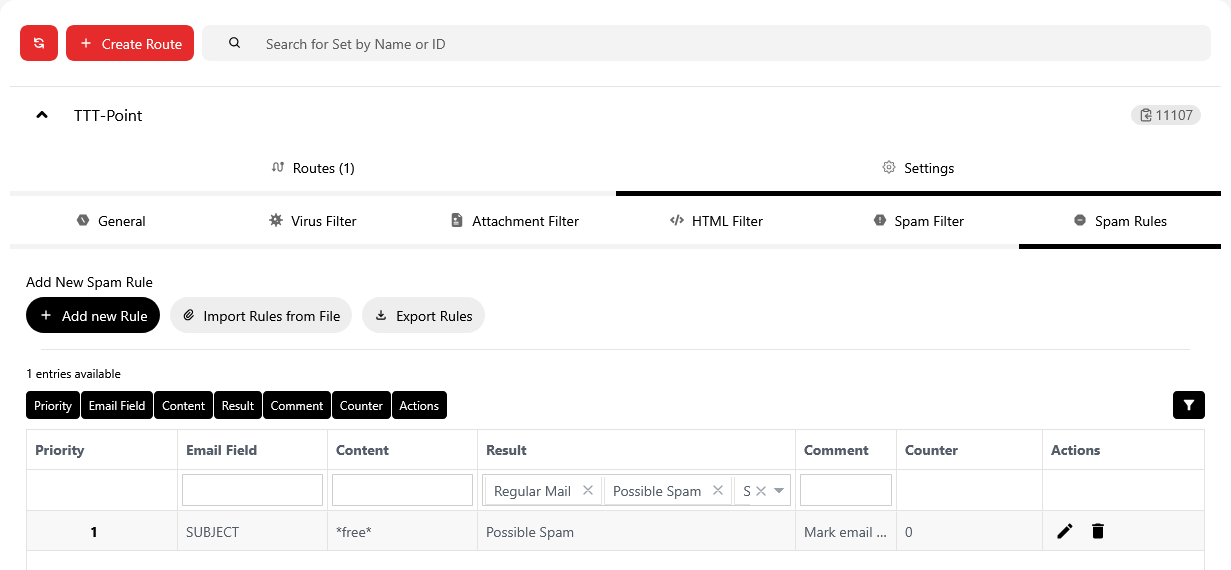Toggle the Counter column visibility
The image size is (1231, 570).
pyautogui.click(x=361, y=405)
